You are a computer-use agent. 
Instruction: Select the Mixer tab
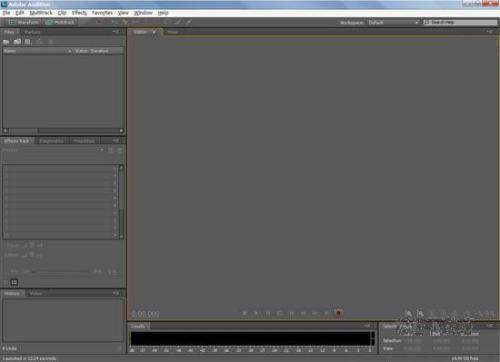point(173,32)
